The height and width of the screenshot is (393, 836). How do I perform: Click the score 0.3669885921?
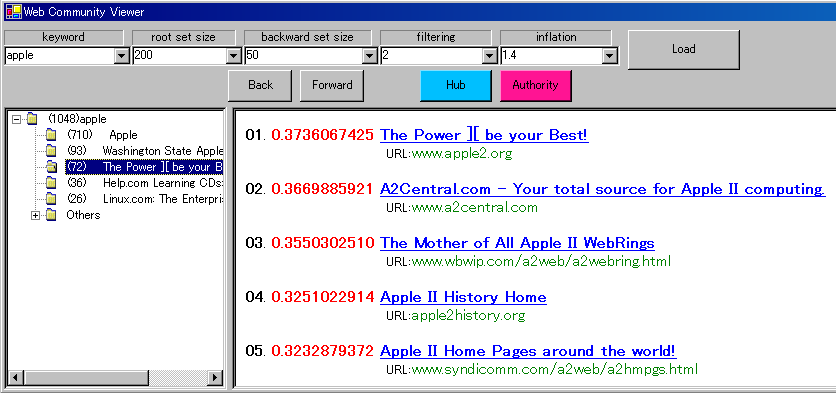click(x=323, y=189)
